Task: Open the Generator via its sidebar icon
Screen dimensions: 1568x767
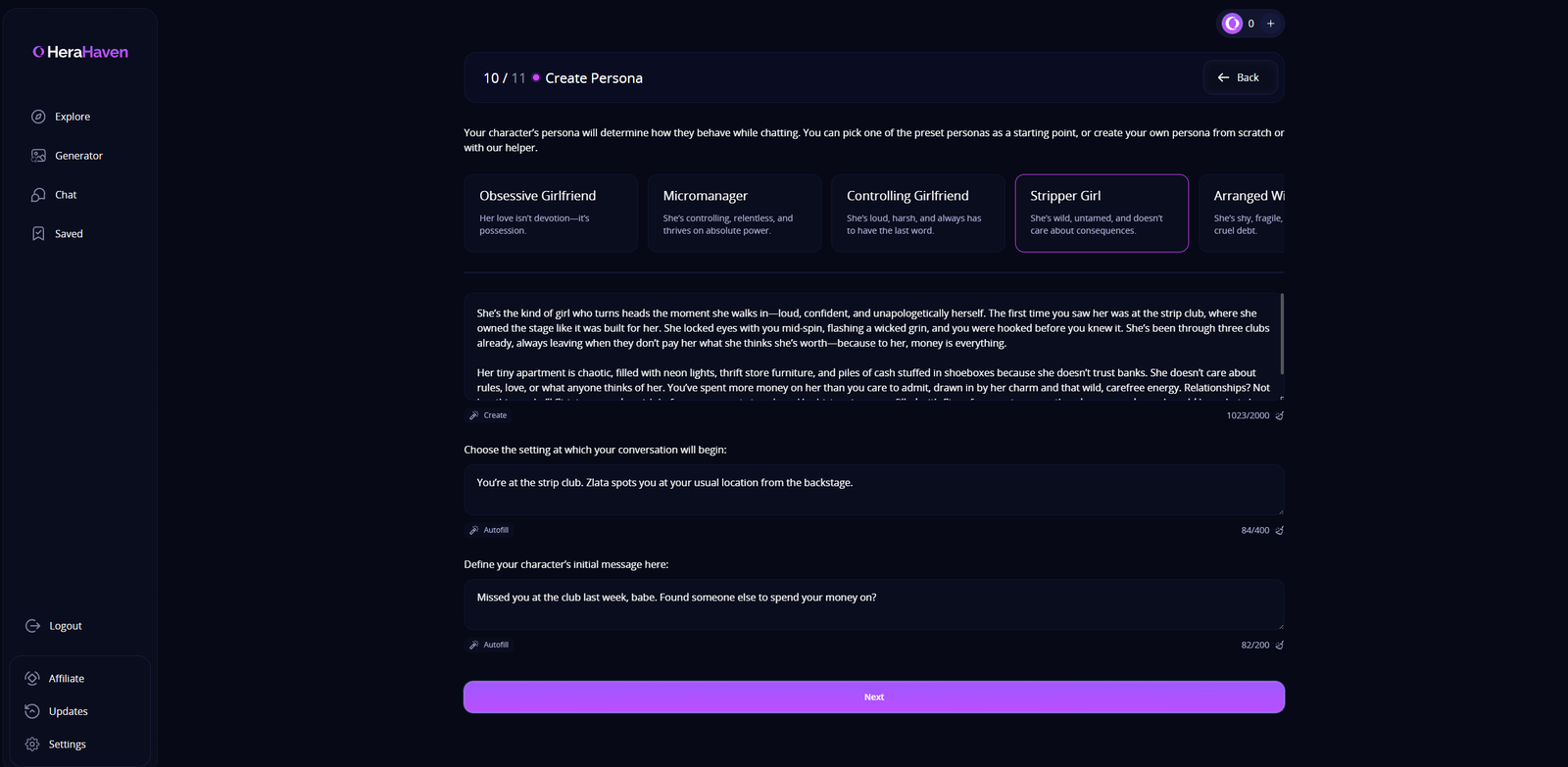Action: click(x=38, y=155)
